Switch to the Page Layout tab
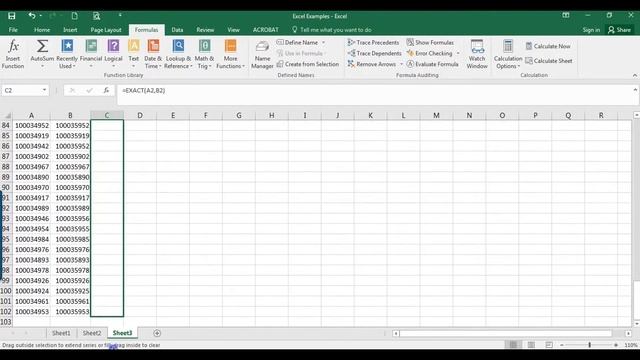Screen dimensions: 640x360 [x=106, y=30]
